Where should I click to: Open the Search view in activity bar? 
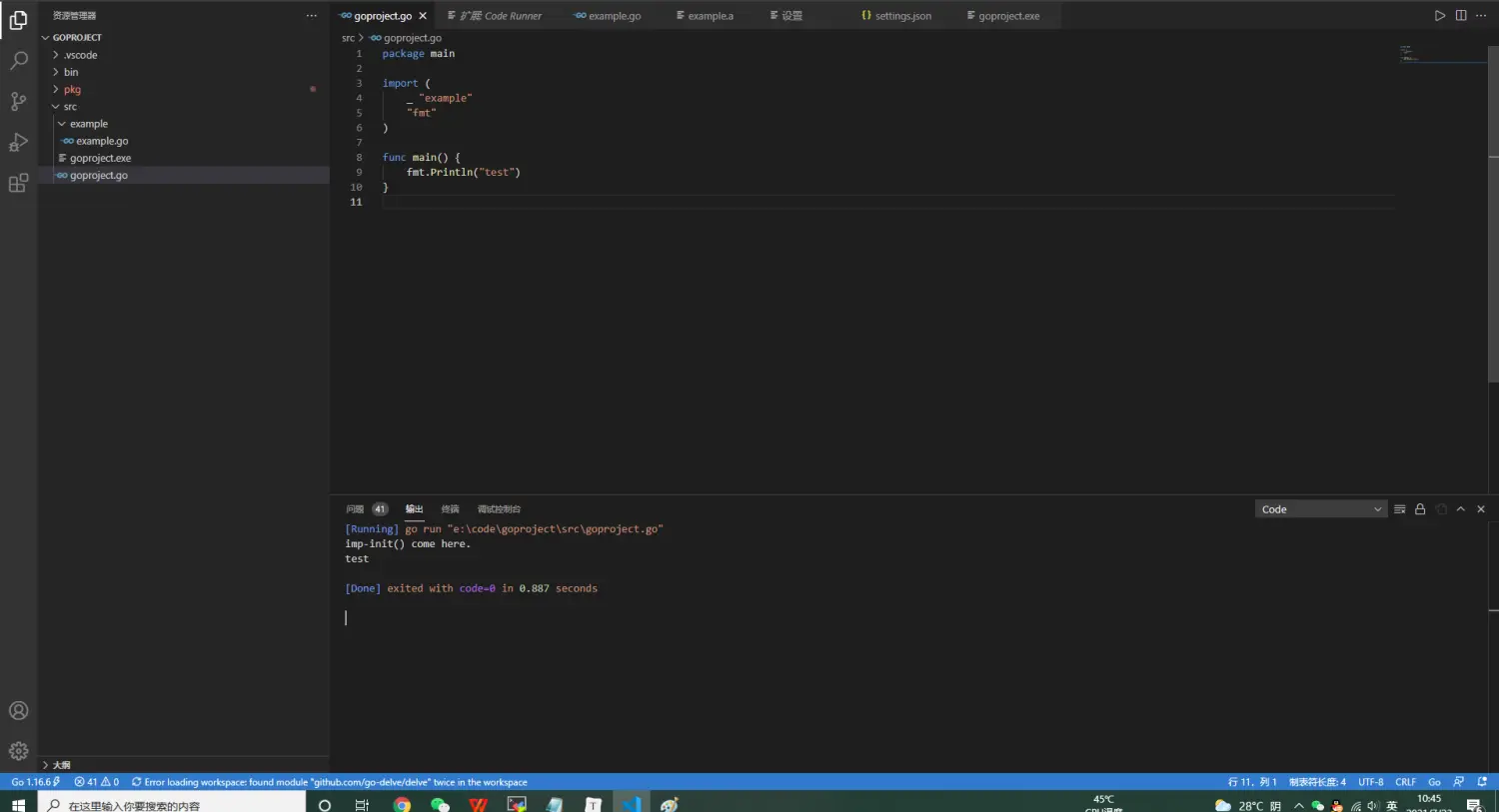pos(18,61)
